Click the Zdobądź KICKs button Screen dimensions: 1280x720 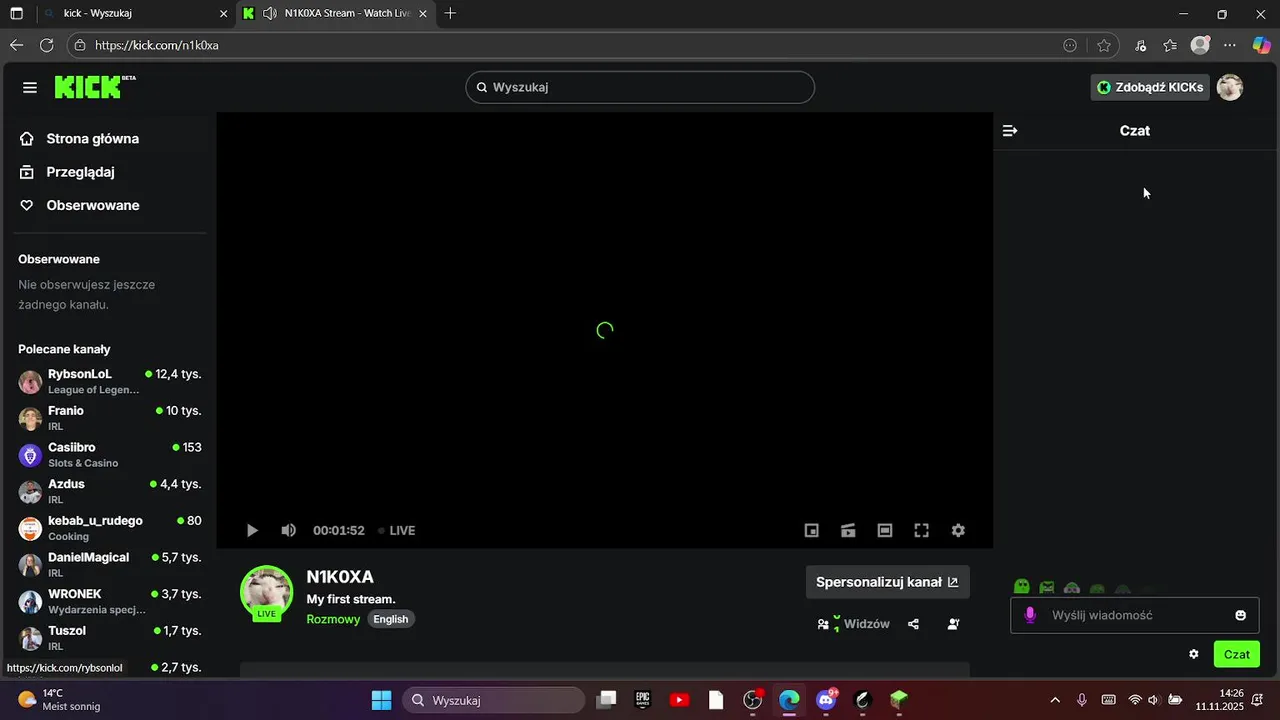tap(1149, 87)
